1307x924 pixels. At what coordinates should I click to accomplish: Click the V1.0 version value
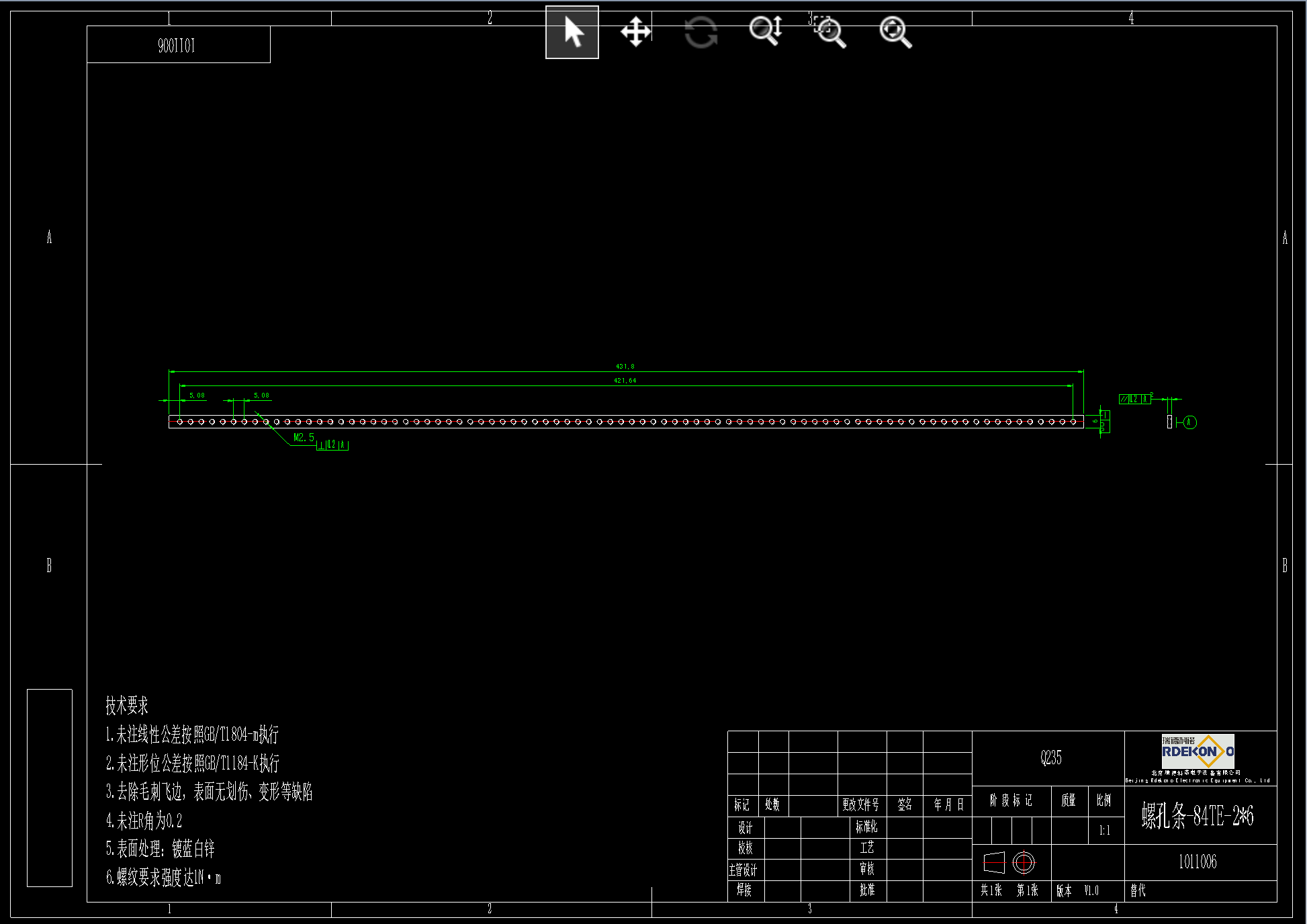pos(1092,891)
